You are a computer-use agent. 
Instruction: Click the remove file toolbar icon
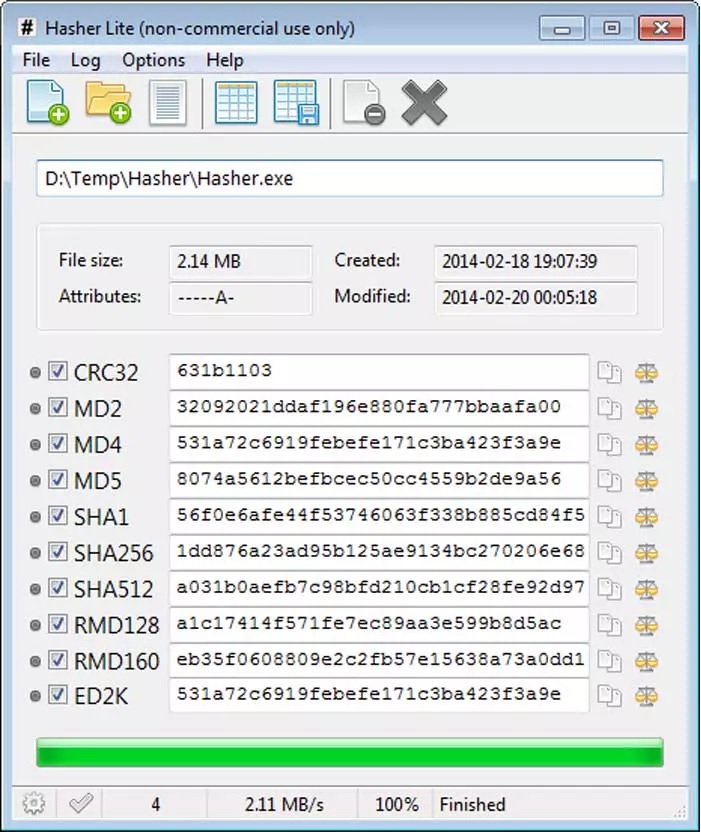pos(364,103)
